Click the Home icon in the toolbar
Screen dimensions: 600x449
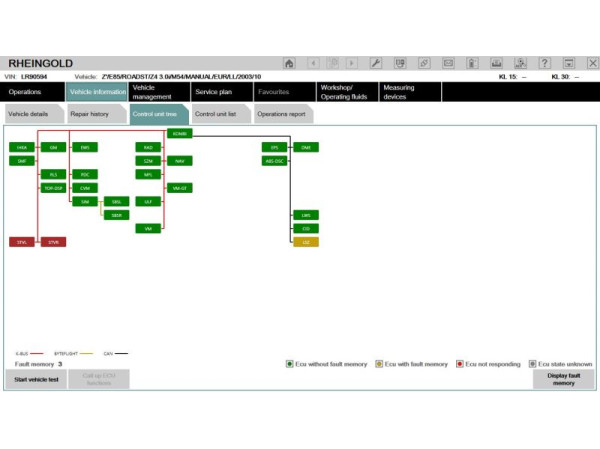(289, 63)
